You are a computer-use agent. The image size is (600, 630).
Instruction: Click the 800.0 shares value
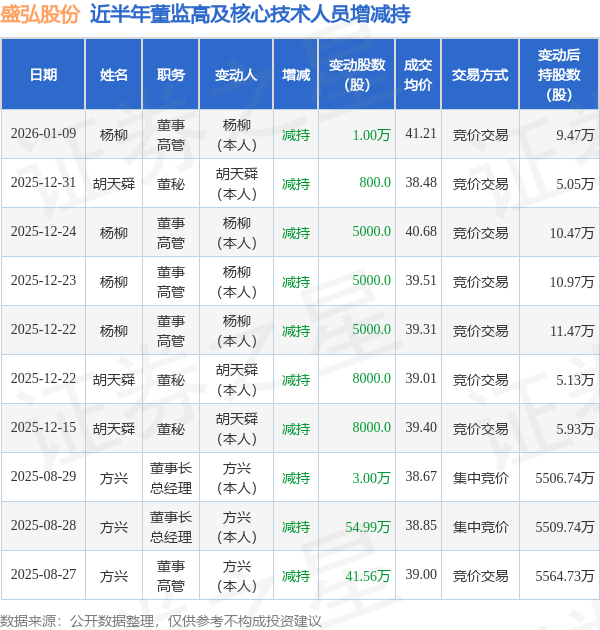coord(375,182)
